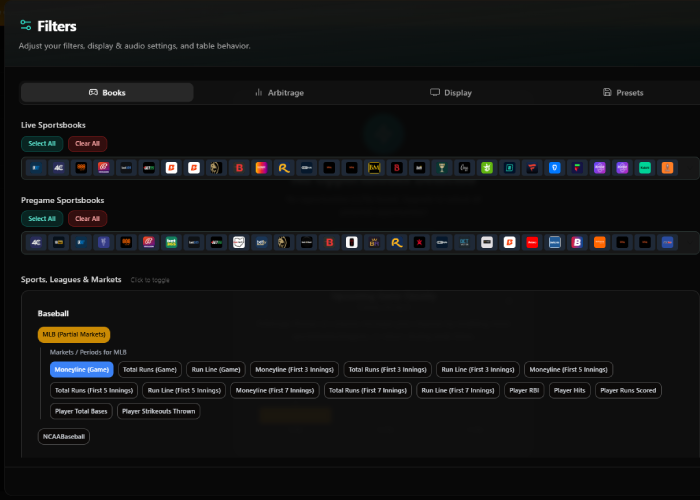Toggle the green DraftKings crown icon in Live Sportsbooks
This screenshot has width=700, height=500.
(x=487, y=168)
